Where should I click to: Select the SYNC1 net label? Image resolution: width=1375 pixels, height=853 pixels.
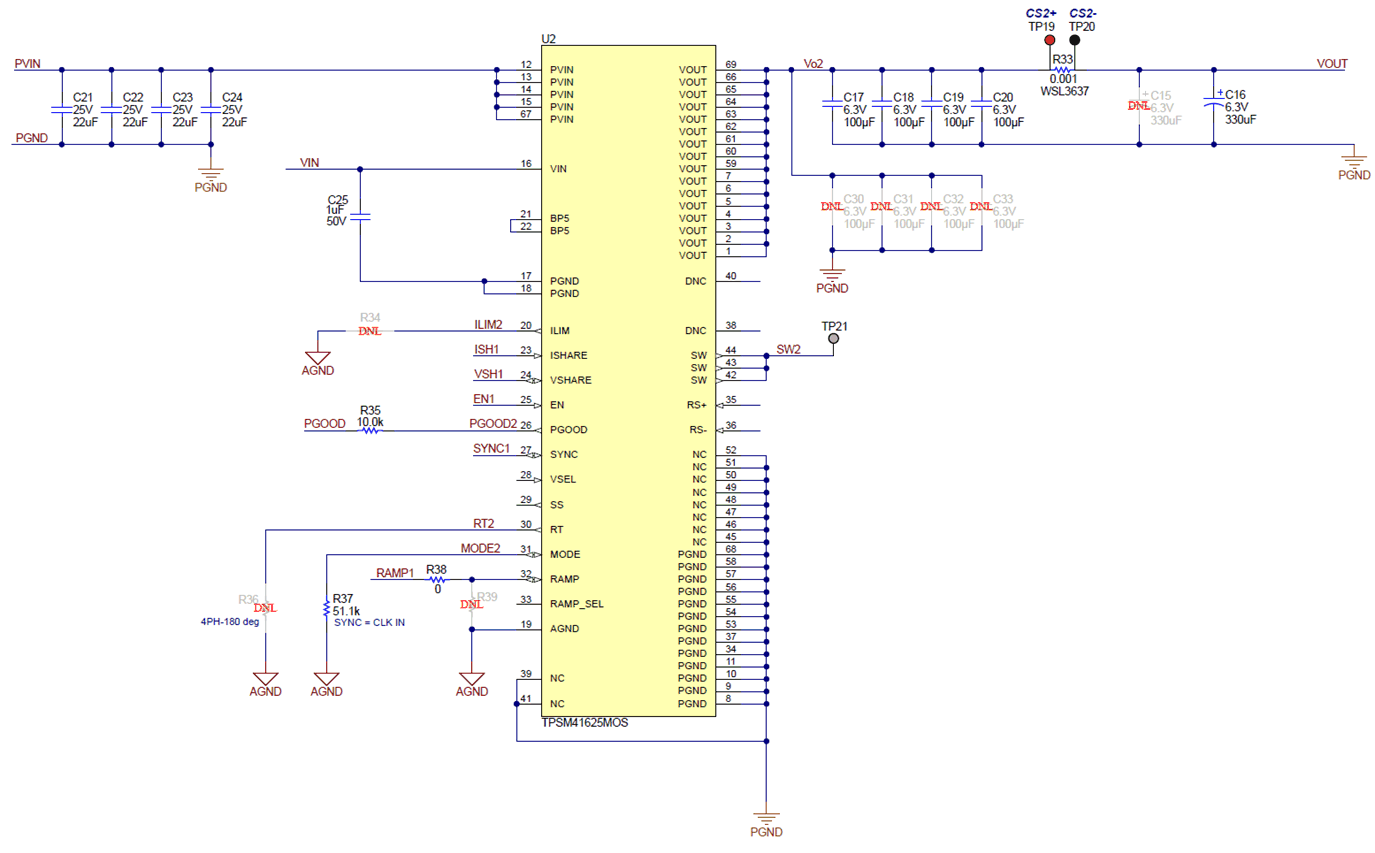pos(492,449)
